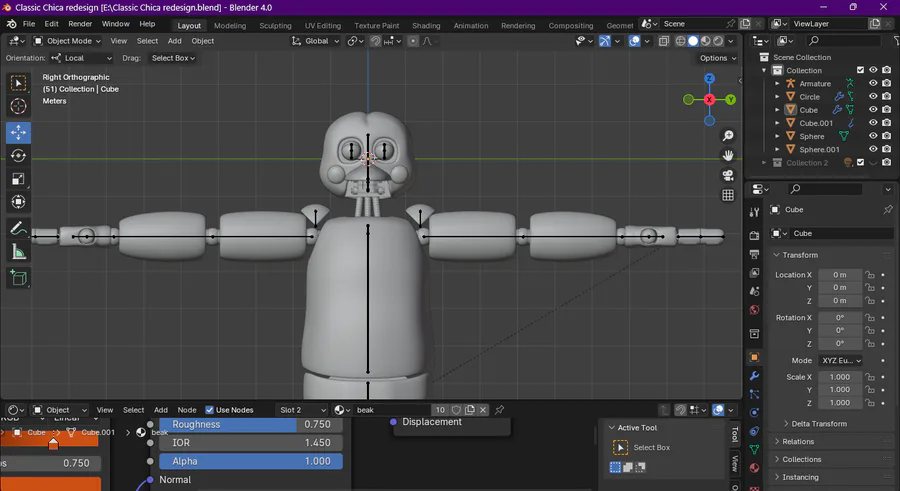Open Global transform orientation dropdown
900x491 pixels.
pyautogui.click(x=316, y=41)
